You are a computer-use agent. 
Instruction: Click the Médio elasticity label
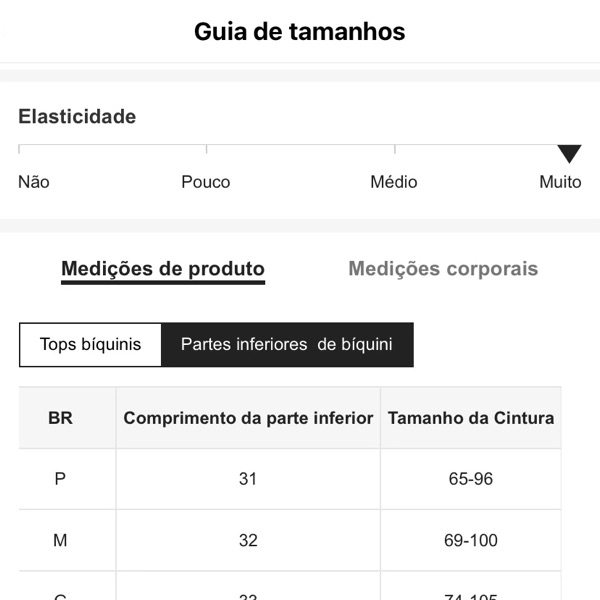[394, 182]
